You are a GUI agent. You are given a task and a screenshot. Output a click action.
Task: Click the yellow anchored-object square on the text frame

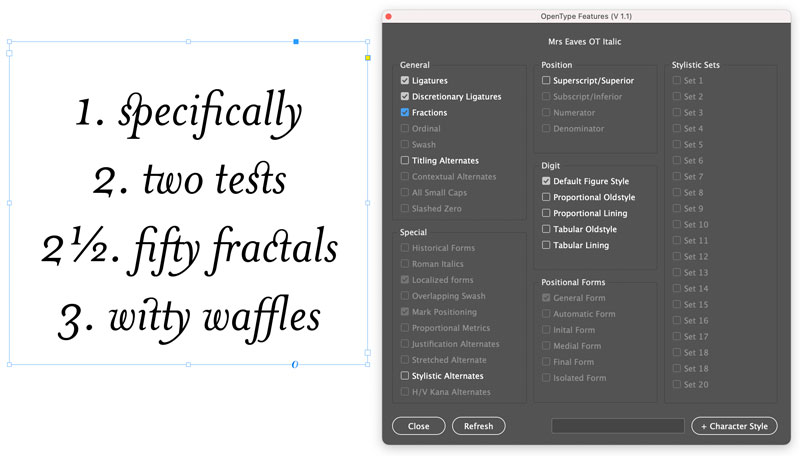click(367, 58)
